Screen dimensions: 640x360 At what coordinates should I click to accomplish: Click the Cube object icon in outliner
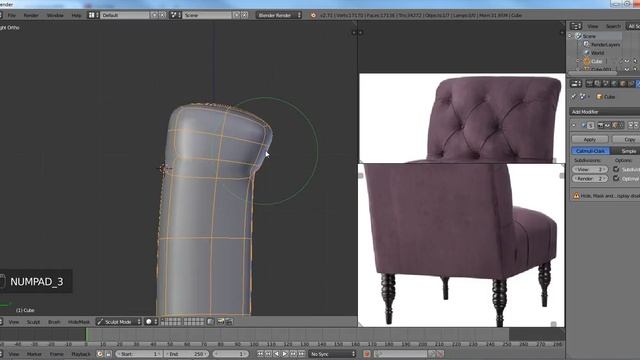(x=587, y=61)
